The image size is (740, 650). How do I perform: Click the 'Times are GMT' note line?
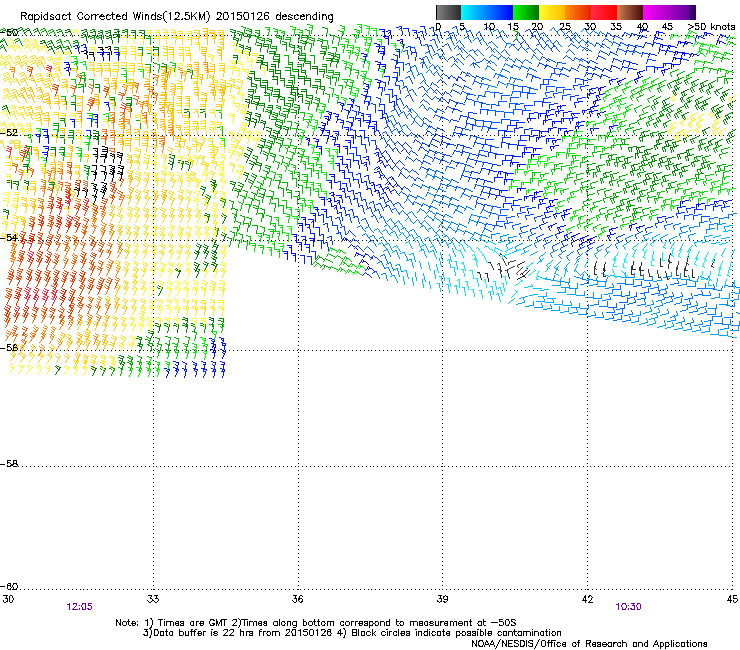(316, 623)
